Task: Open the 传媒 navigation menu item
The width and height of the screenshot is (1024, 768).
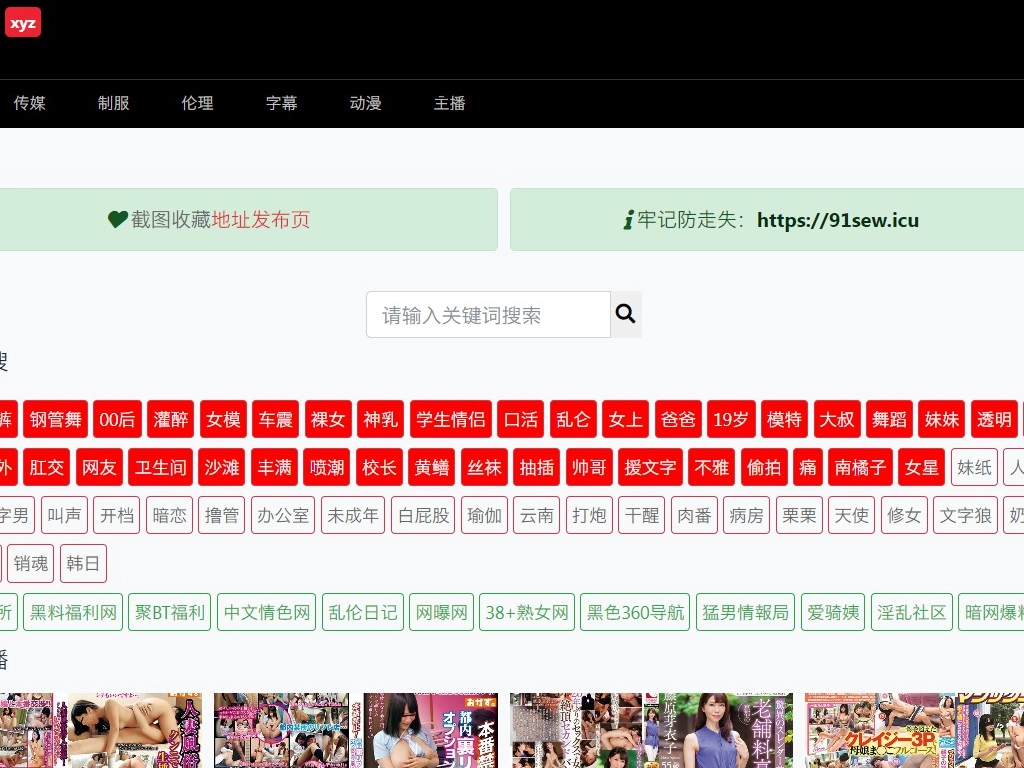Action: coord(29,103)
